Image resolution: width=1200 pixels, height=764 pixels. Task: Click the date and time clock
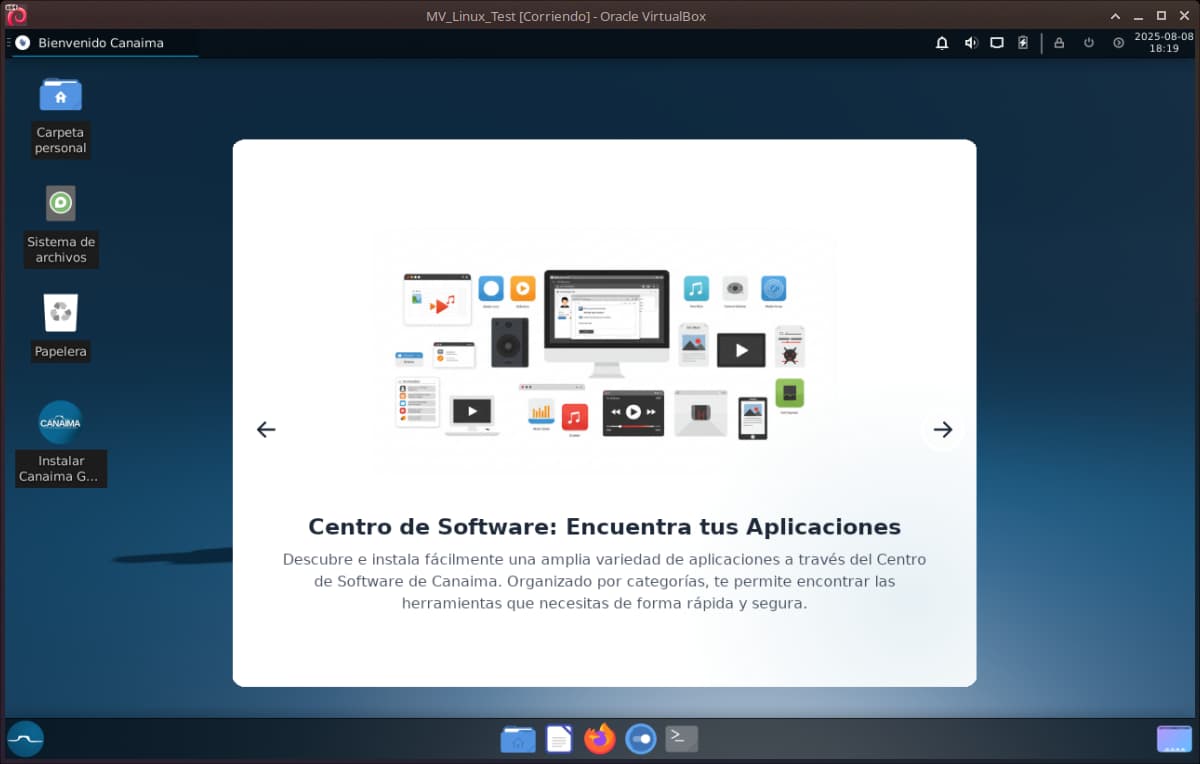tap(1163, 42)
